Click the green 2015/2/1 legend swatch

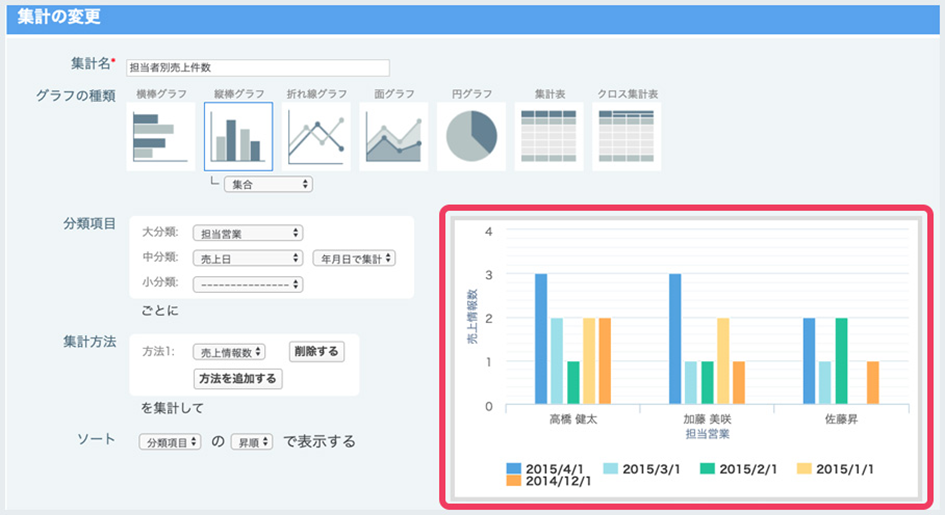[706, 468]
